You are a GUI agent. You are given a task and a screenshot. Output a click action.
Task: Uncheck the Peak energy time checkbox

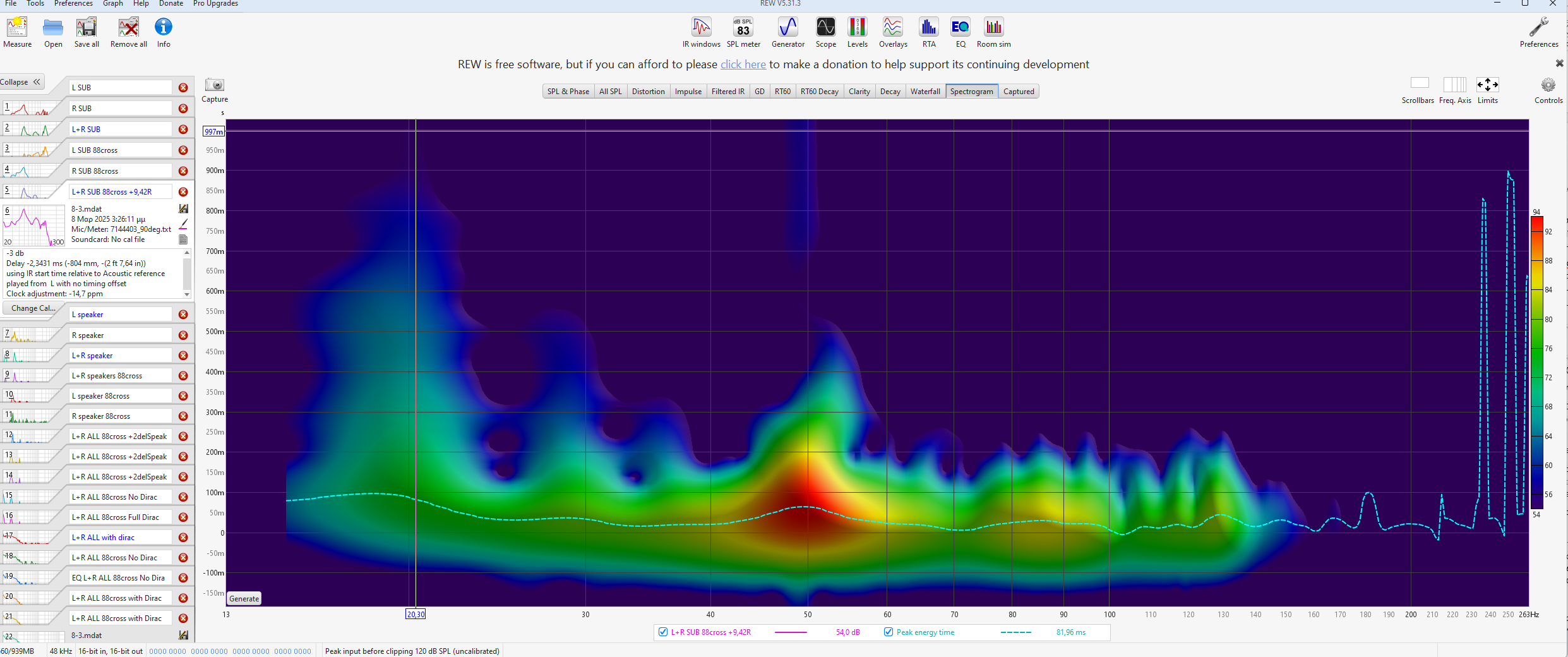(x=889, y=632)
